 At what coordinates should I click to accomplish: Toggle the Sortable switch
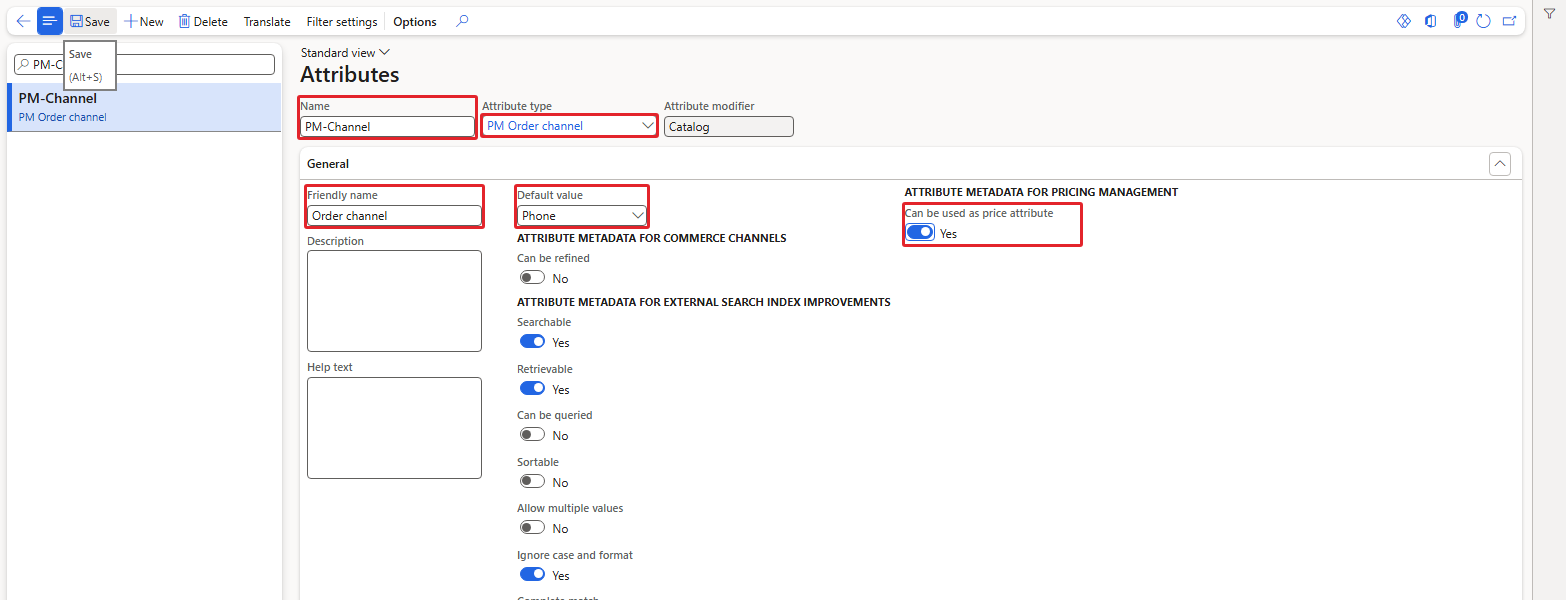tap(532, 482)
